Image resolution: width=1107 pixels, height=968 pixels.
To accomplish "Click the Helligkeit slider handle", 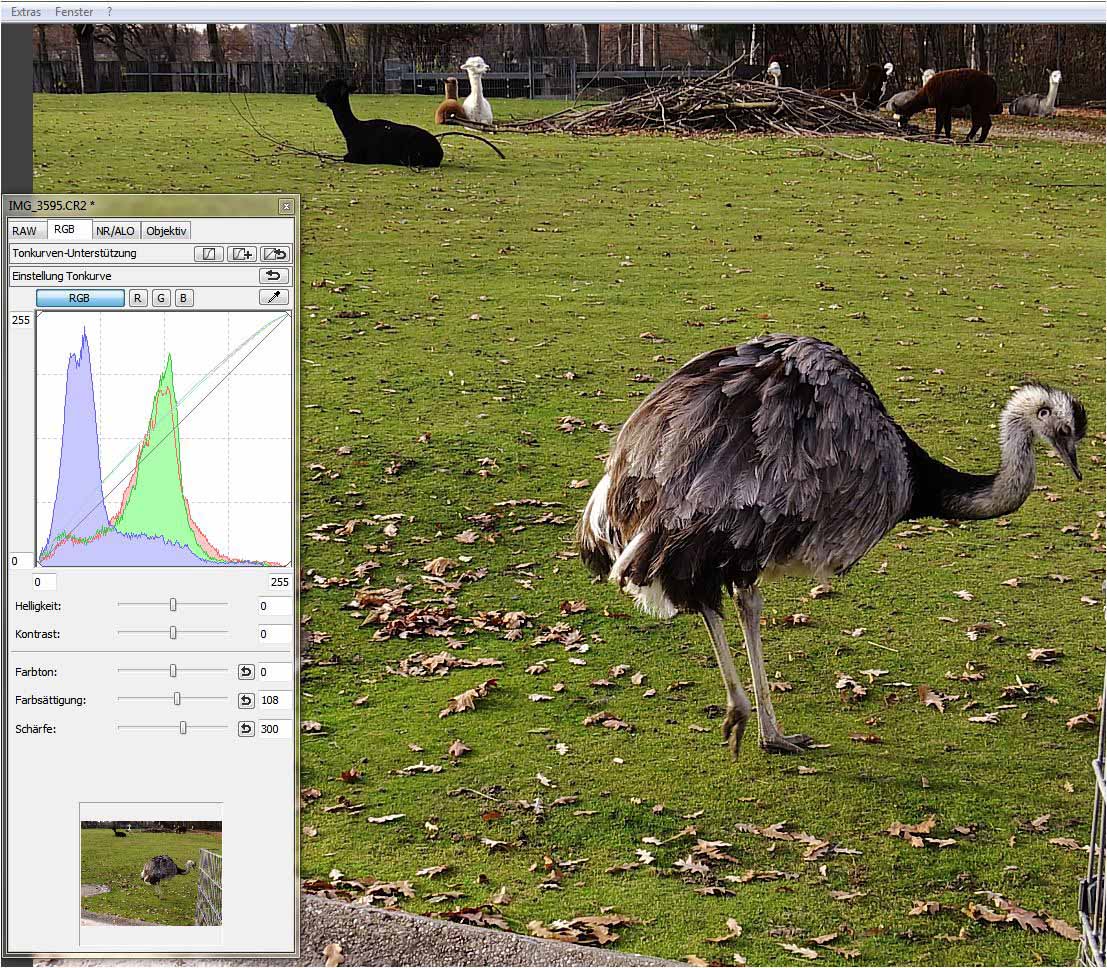I will click(x=173, y=605).
